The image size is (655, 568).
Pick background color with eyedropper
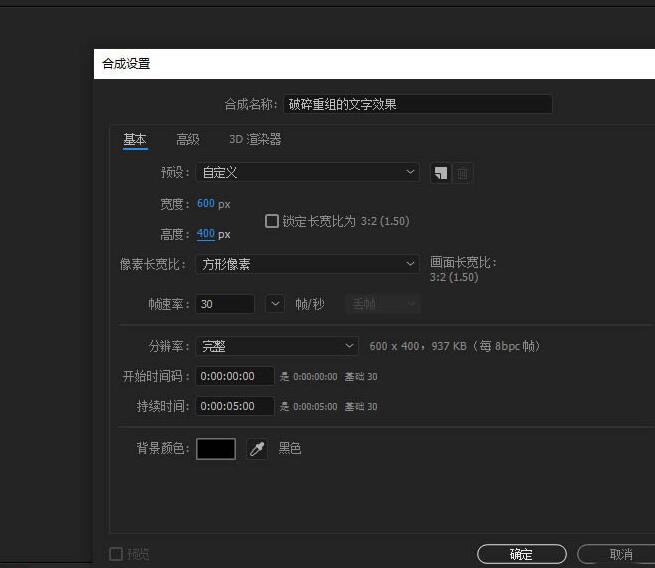(x=257, y=449)
